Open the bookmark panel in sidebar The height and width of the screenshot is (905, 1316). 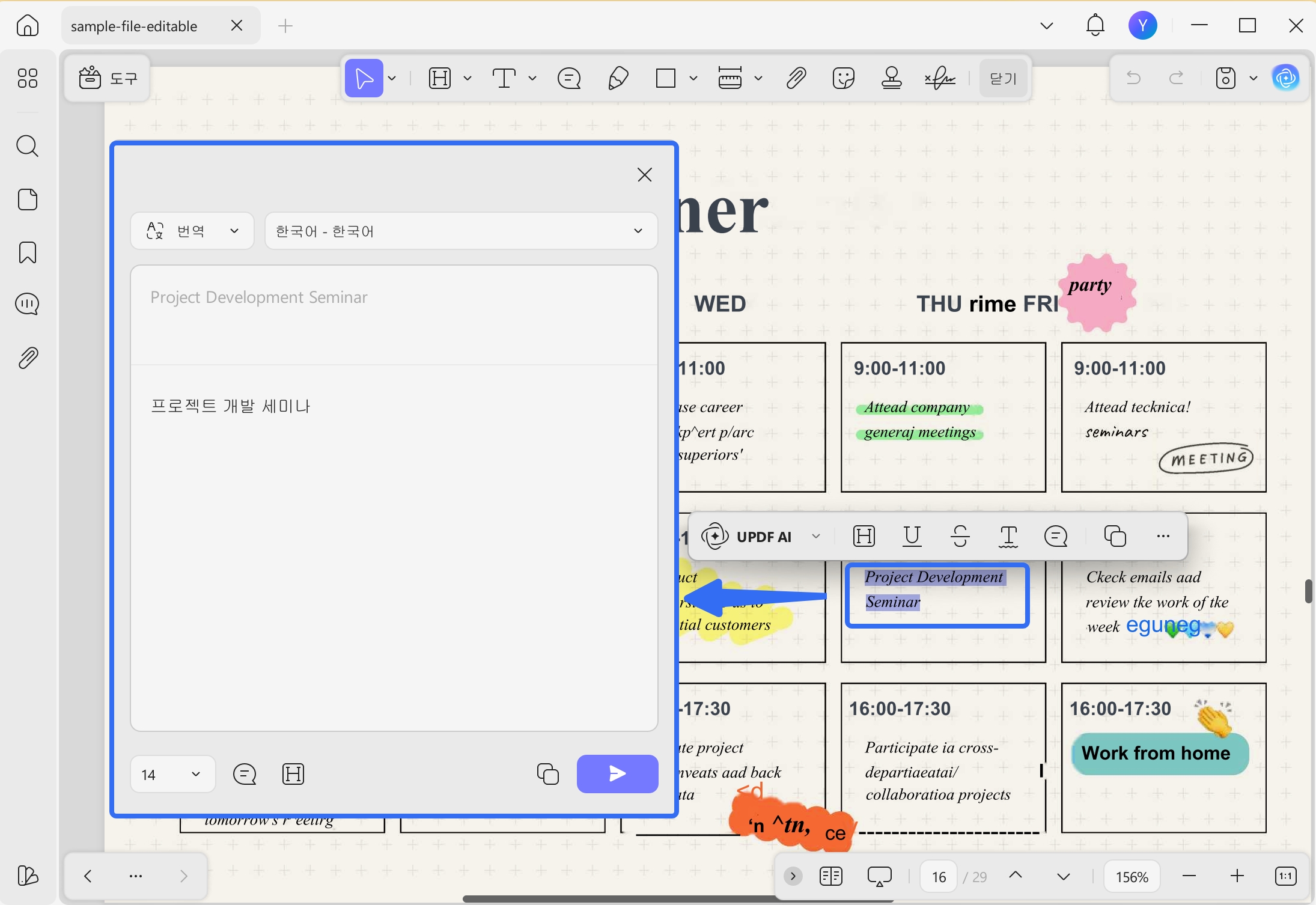[x=28, y=252]
